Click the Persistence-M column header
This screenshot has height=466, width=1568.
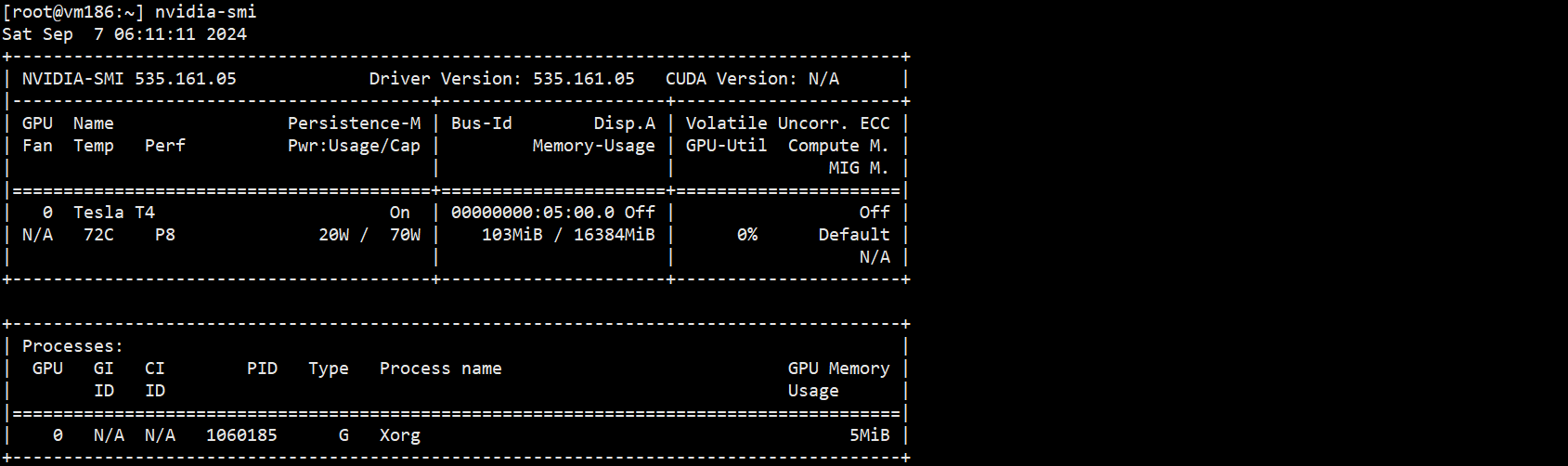click(354, 123)
